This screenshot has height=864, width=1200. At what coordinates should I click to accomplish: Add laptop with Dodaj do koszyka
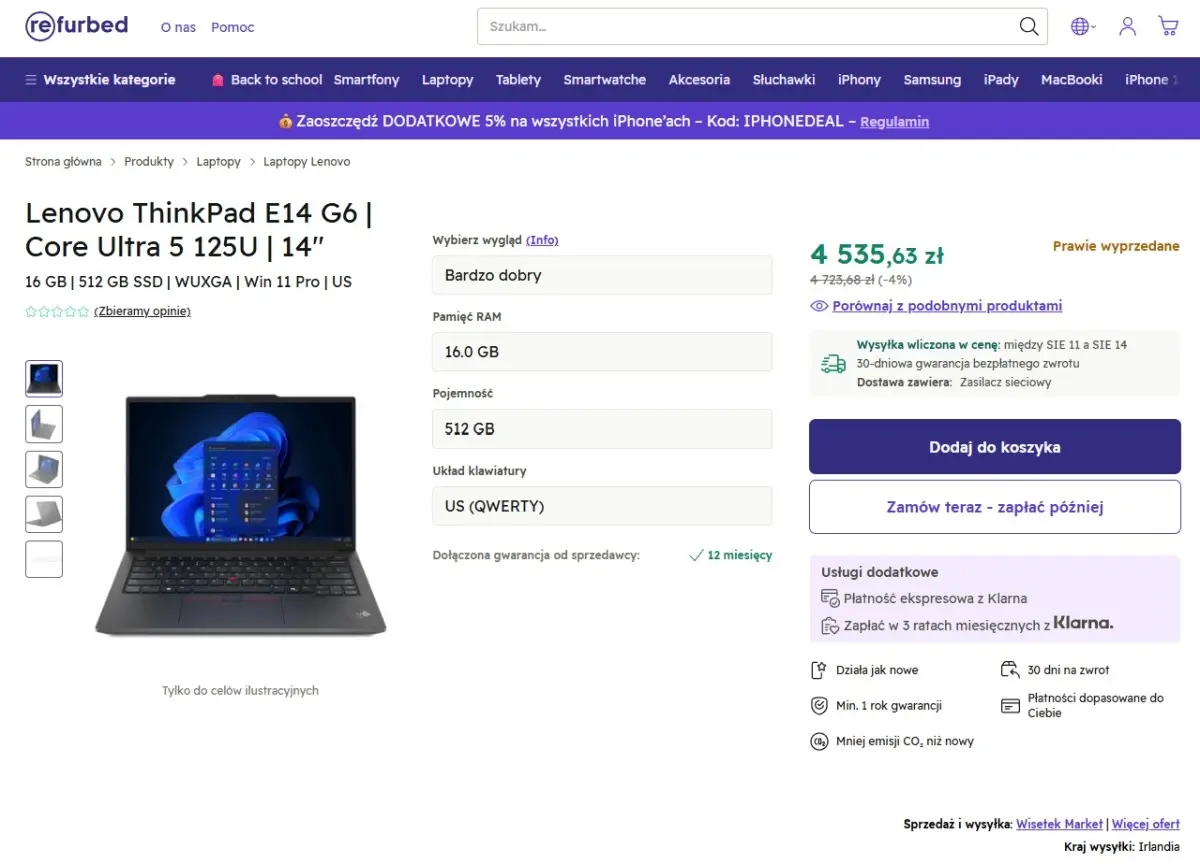(995, 447)
